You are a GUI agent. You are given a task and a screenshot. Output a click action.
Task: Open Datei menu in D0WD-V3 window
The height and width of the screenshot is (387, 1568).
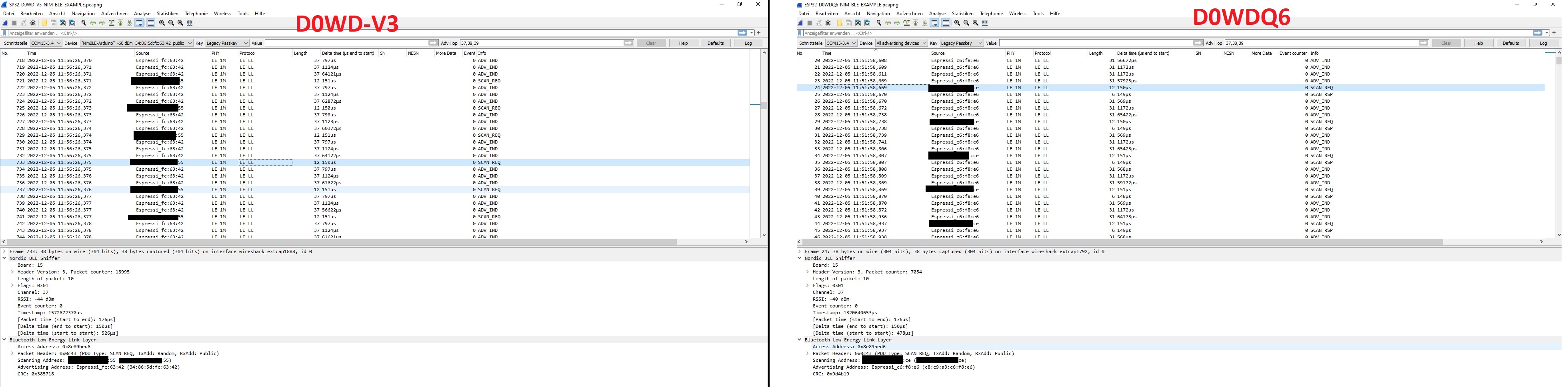coord(8,13)
